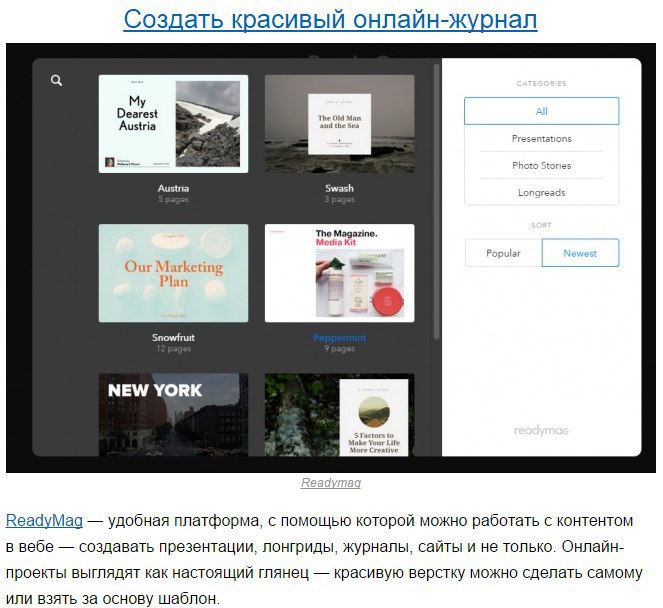Open the Readymag caption link
The width and height of the screenshot is (663, 608).
(x=331, y=483)
